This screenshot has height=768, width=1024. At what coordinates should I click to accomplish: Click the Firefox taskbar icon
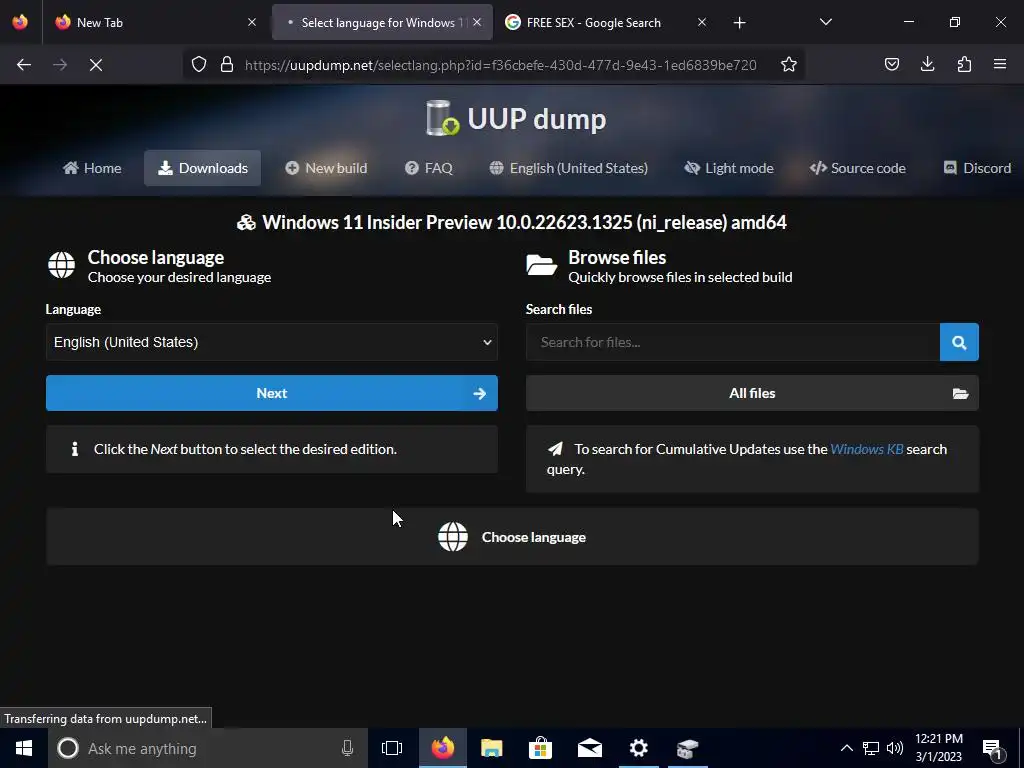[x=443, y=748]
